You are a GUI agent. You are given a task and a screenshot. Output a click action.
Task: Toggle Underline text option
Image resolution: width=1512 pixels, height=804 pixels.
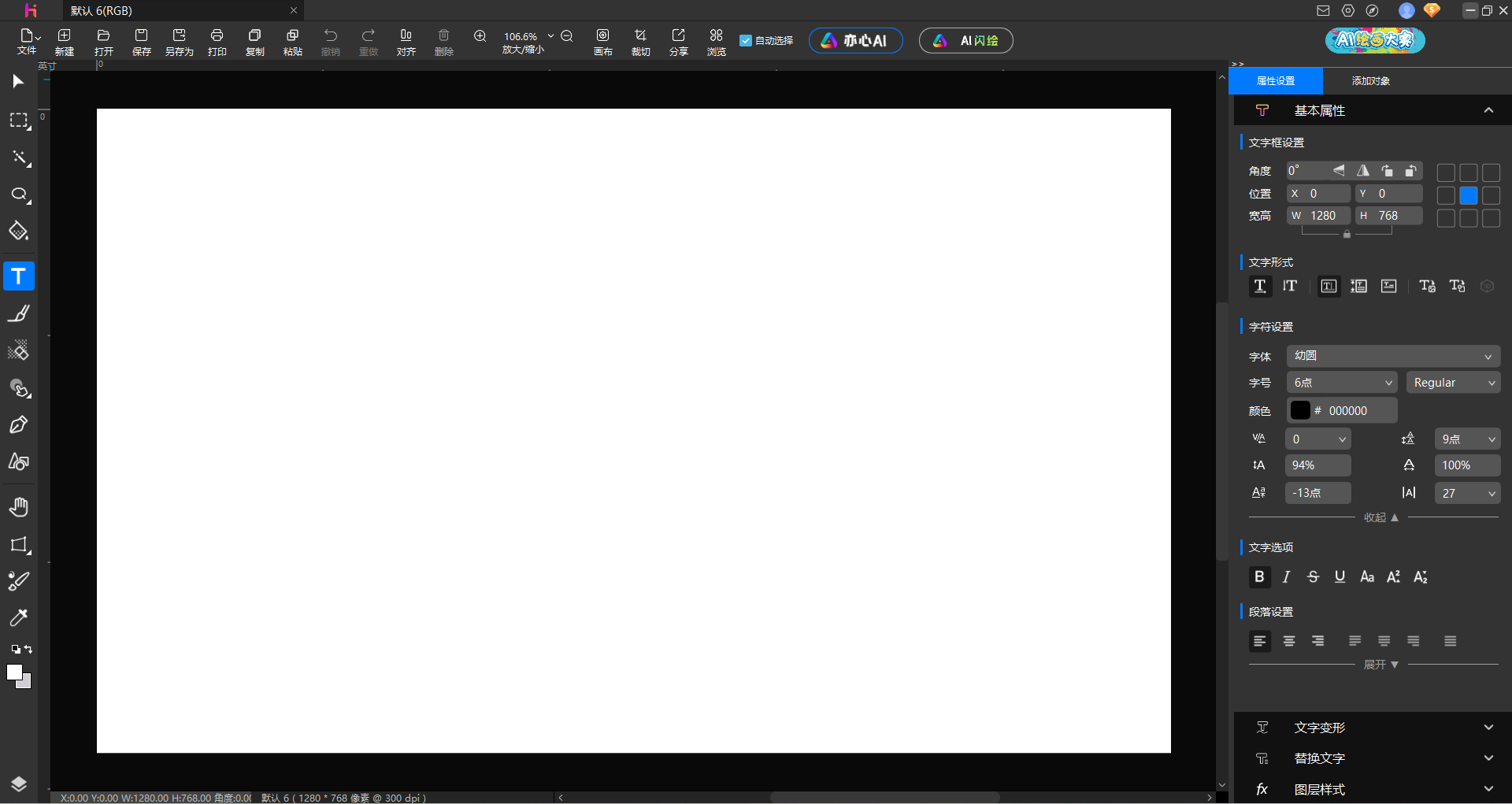click(1340, 577)
